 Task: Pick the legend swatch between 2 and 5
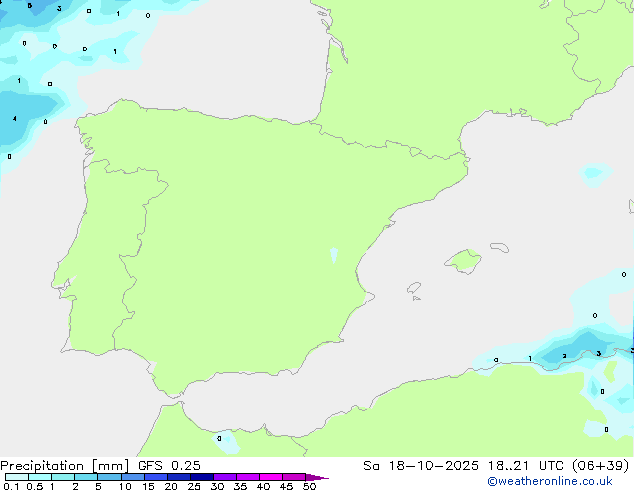(x=86, y=477)
